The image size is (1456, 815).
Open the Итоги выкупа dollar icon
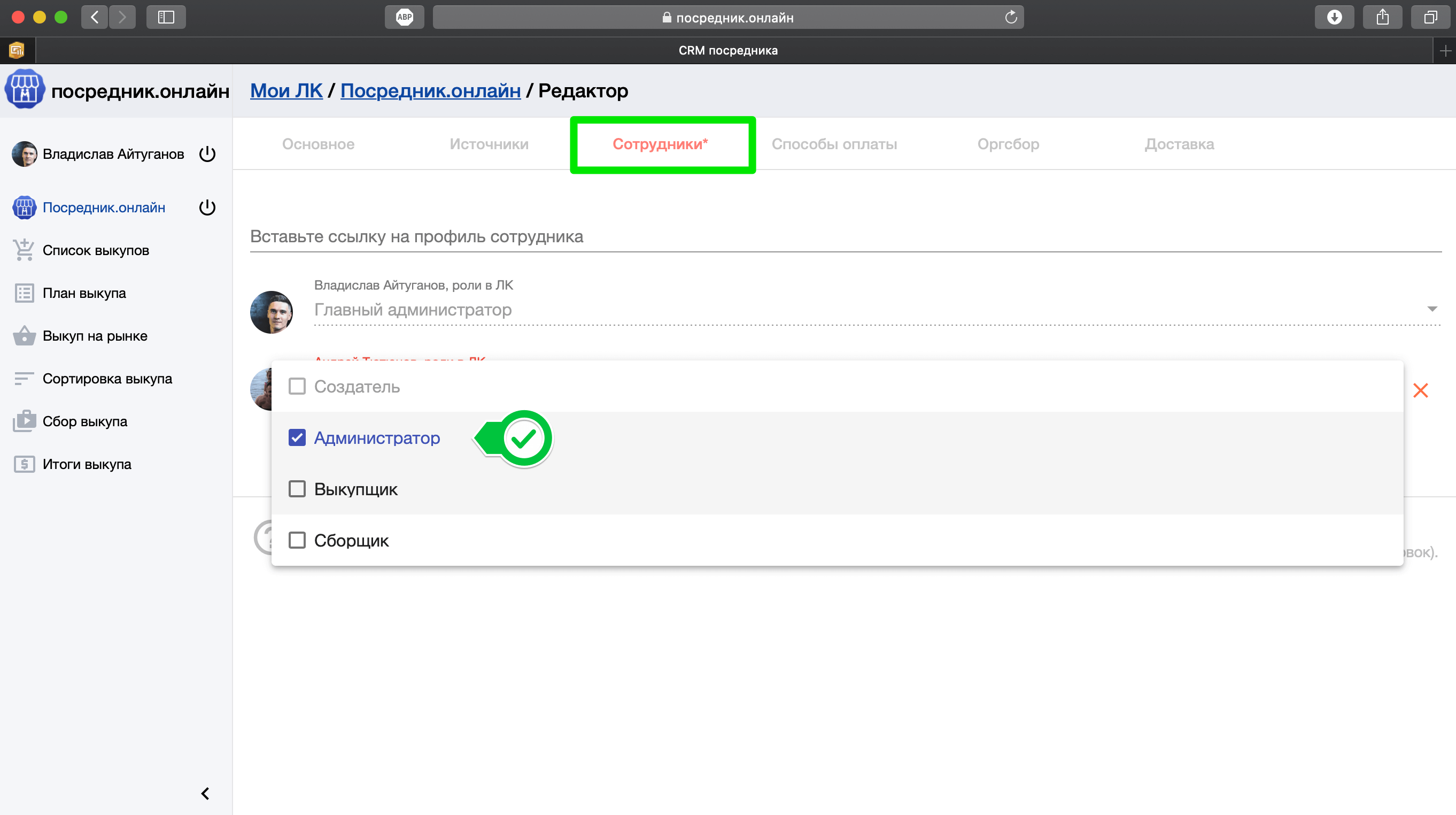24,464
